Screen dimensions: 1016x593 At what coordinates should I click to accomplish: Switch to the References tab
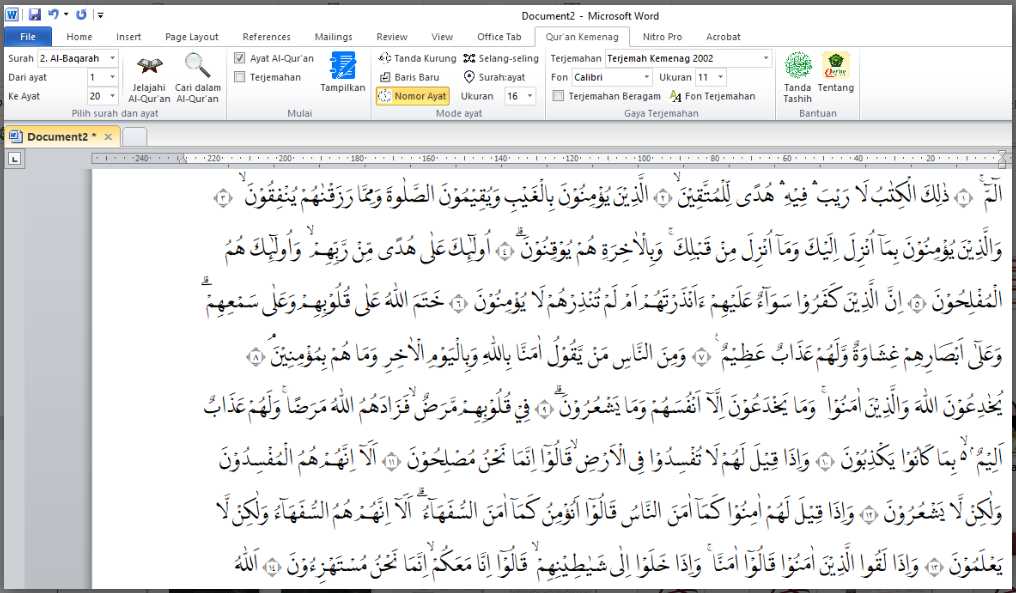pos(266,37)
